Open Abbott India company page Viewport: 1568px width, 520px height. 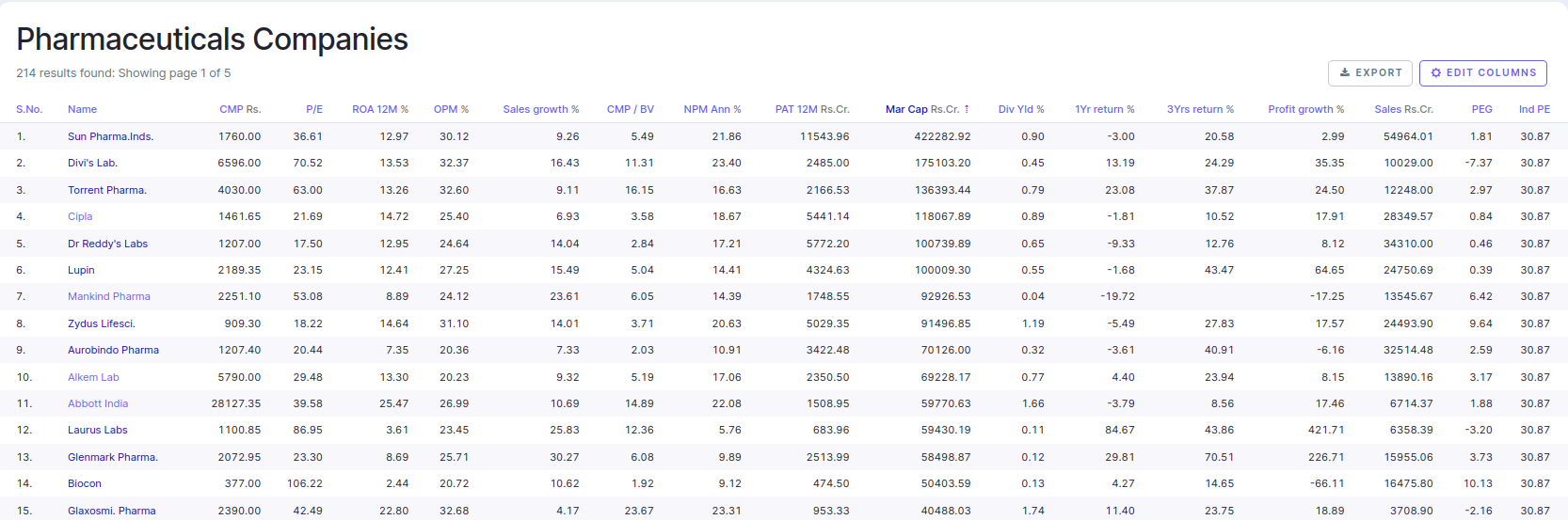point(98,403)
